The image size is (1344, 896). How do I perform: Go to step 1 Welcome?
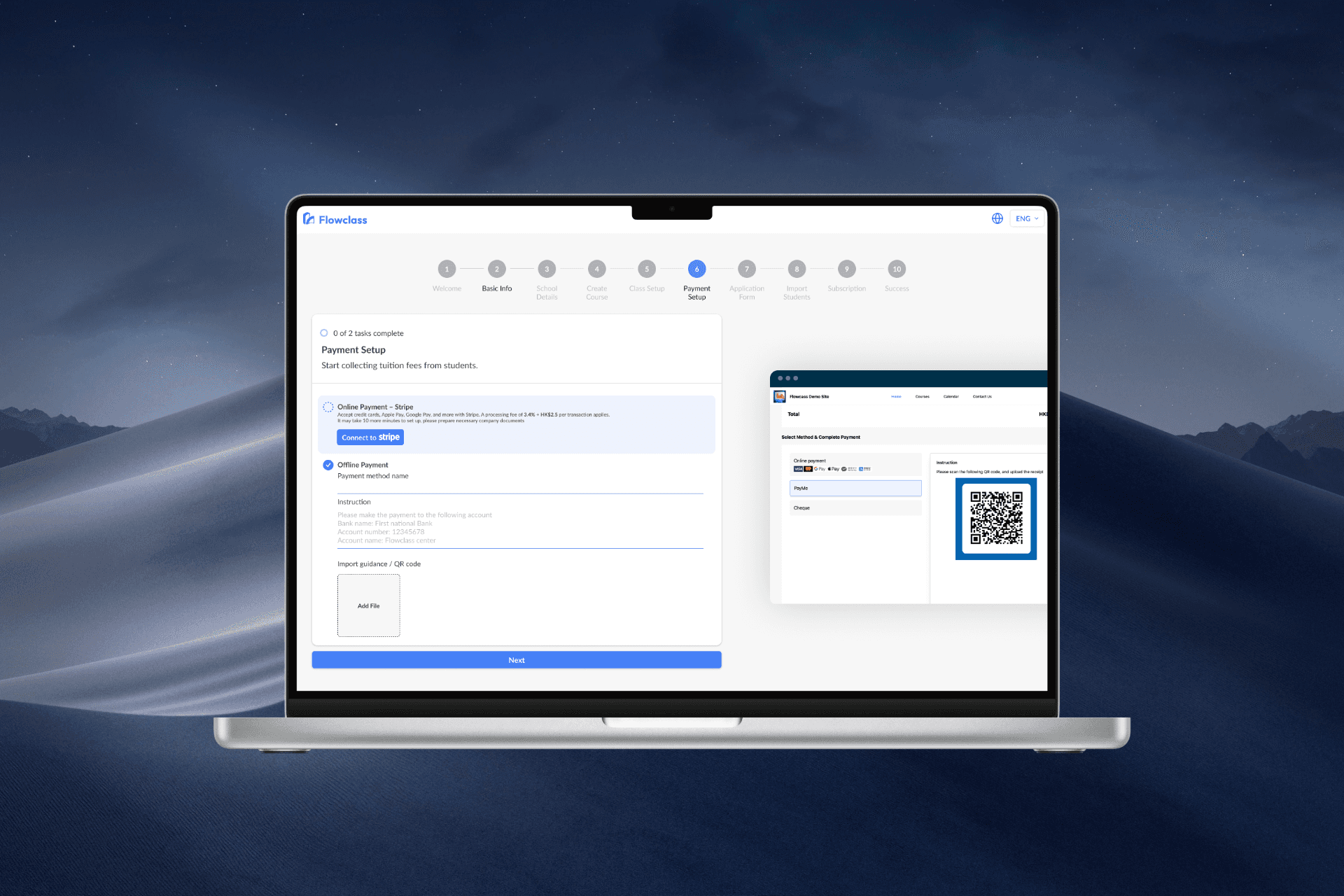pos(447,269)
